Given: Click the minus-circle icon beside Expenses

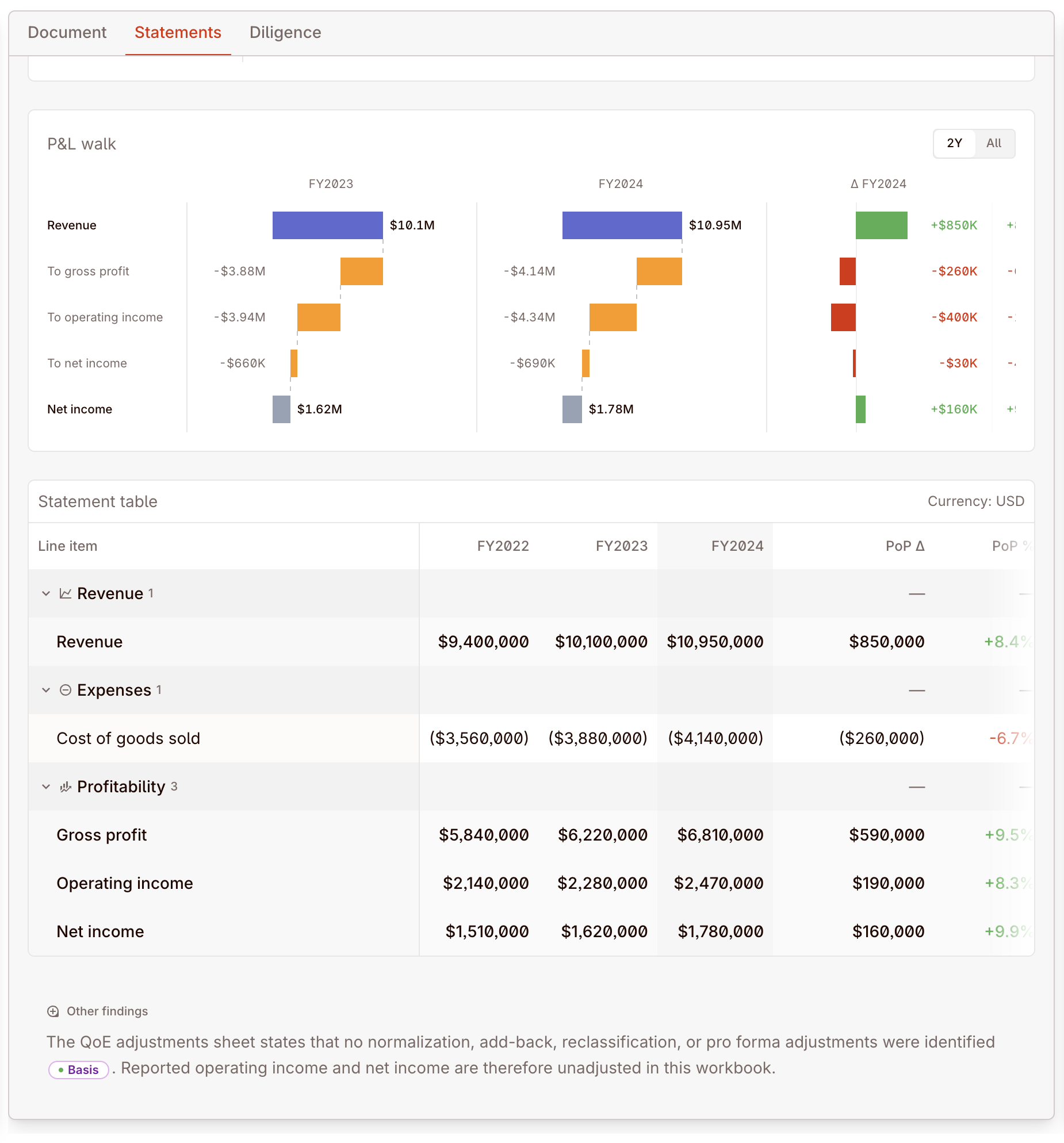Looking at the screenshot, I should pyautogui.click(x=65, y=690).
